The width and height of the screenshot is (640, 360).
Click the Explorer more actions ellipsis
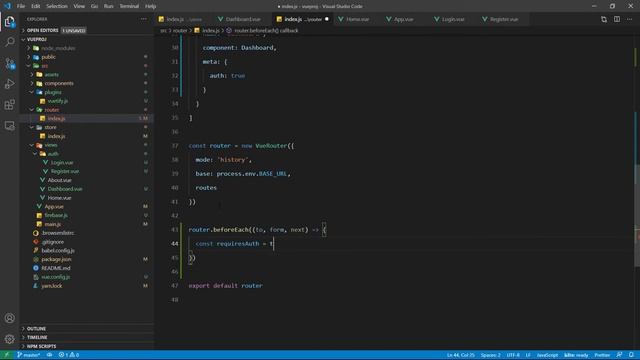pyautogui.click(x=144, y=19)
